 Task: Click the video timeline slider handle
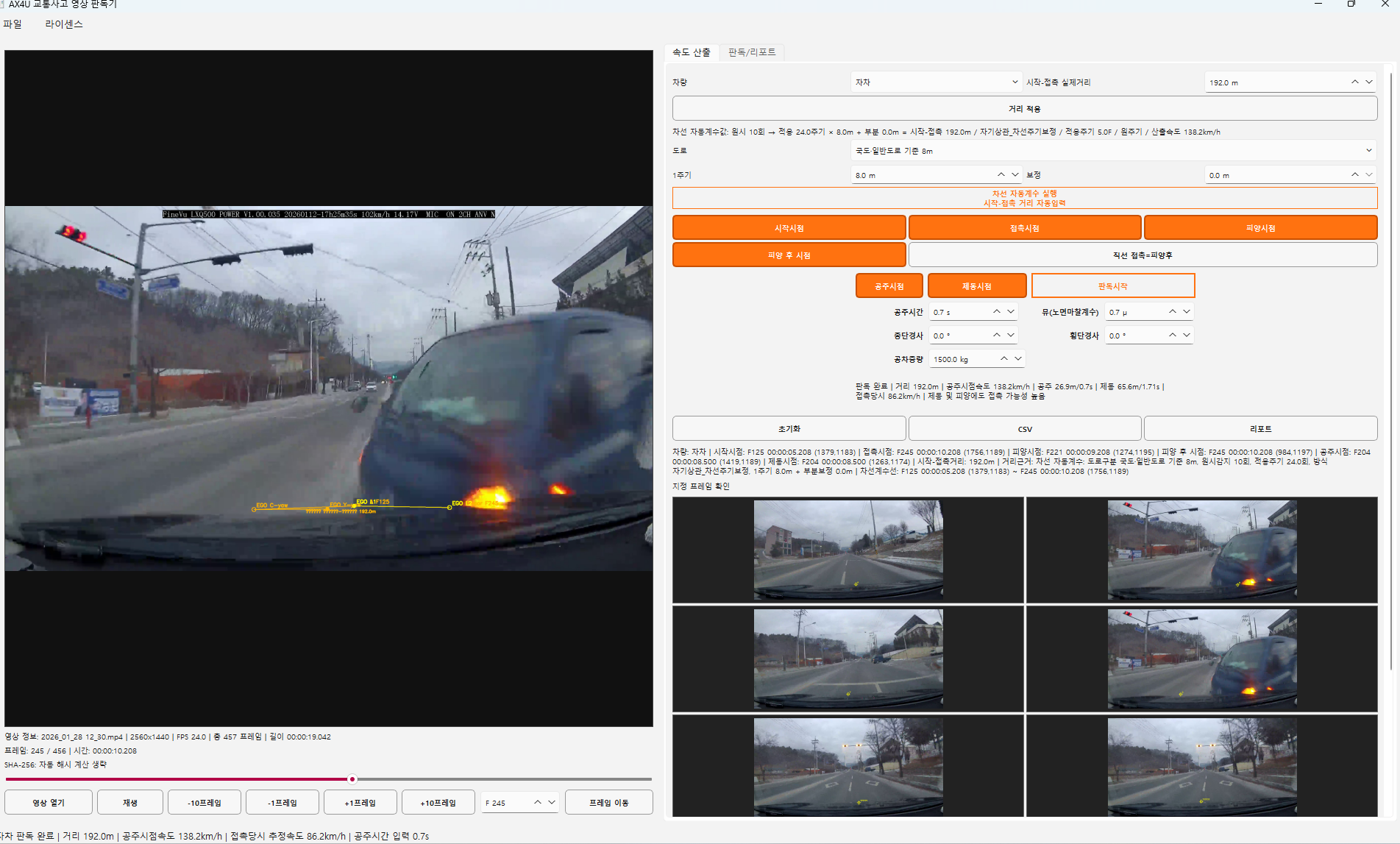pos(352,779)
